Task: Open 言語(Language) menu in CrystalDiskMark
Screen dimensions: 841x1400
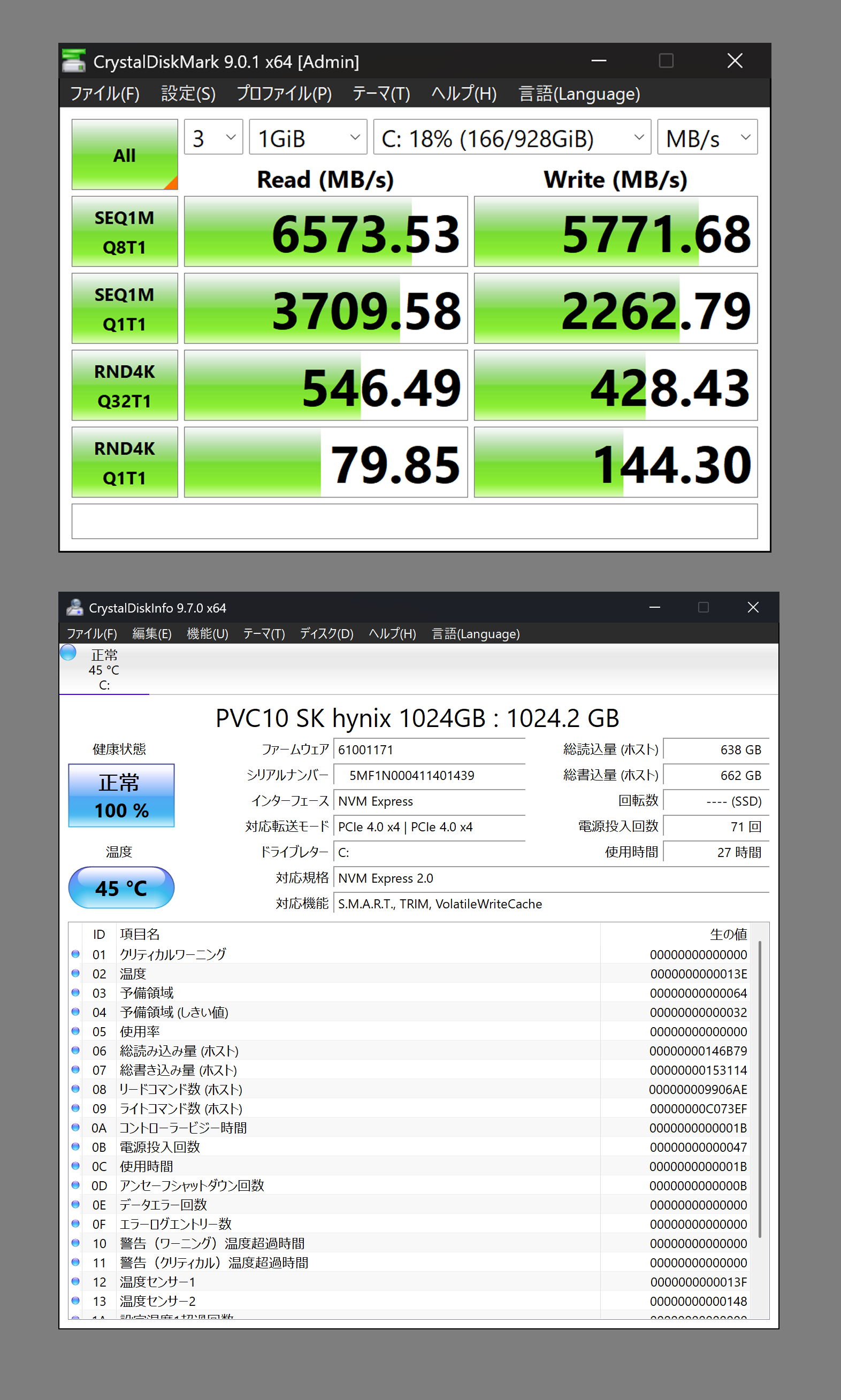Action: pos(579,94)
